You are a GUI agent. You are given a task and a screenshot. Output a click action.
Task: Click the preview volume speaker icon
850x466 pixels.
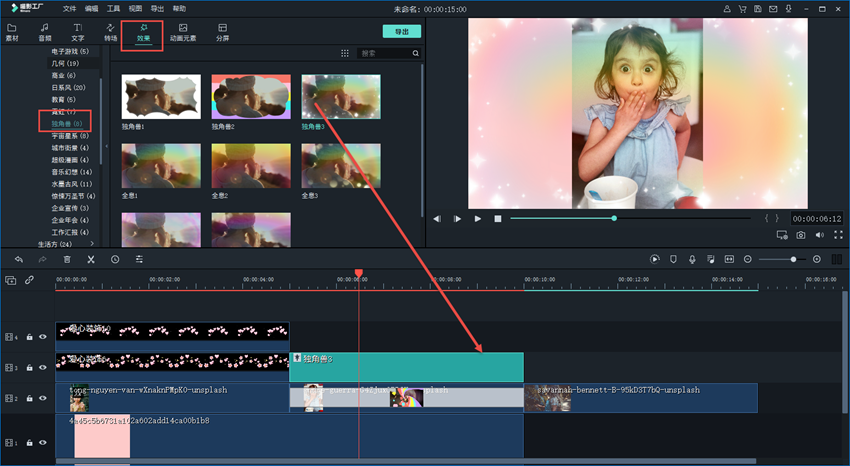(x=819, y=235)
